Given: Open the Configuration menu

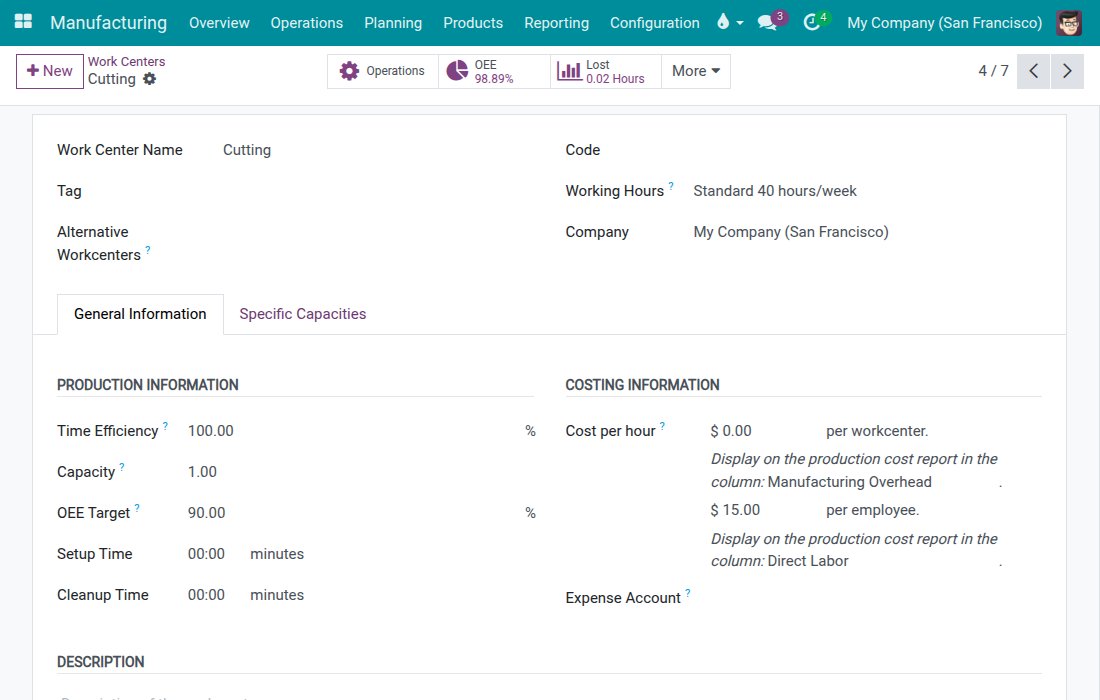Looking at the screenshot, I should pos(655,22).
